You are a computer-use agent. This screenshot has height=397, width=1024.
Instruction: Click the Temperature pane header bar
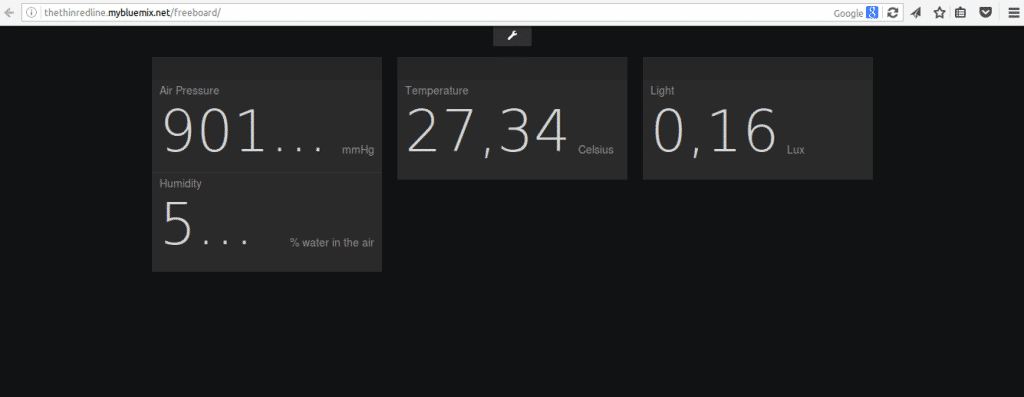[512, 69]
